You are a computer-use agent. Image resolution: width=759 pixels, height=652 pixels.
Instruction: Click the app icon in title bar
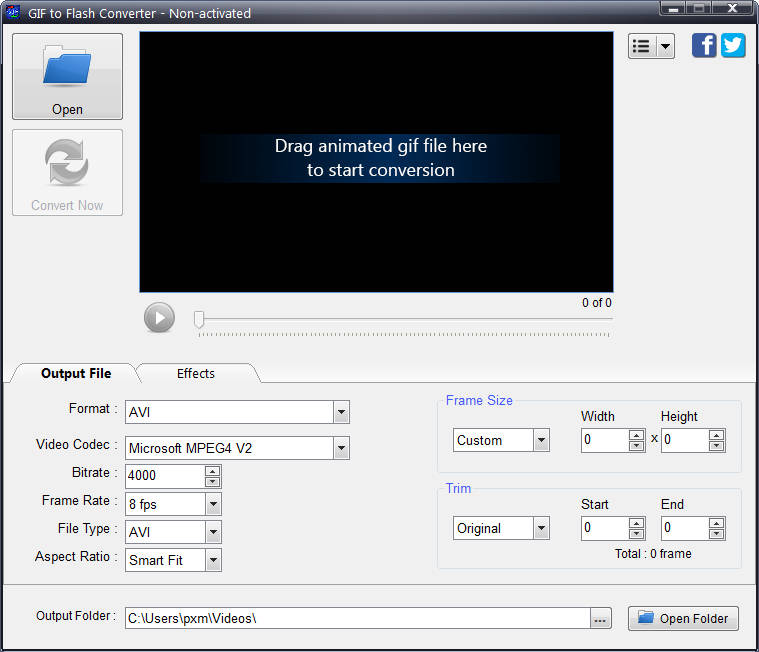[x=12, y=13]
